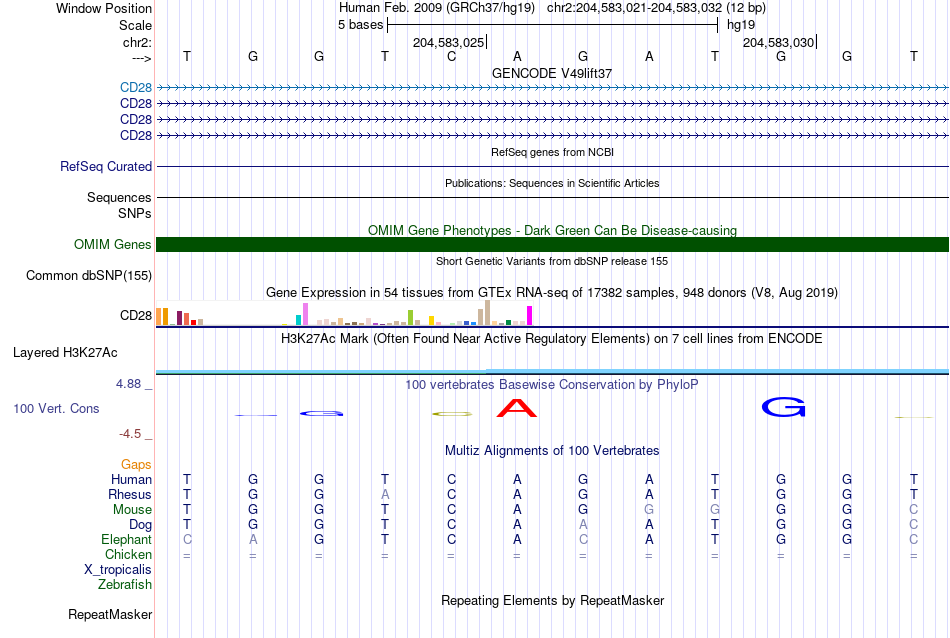Open 'Repeating Elements by RepeatMasker' track title
Screen dimensions: 950x638
point(552,601)
